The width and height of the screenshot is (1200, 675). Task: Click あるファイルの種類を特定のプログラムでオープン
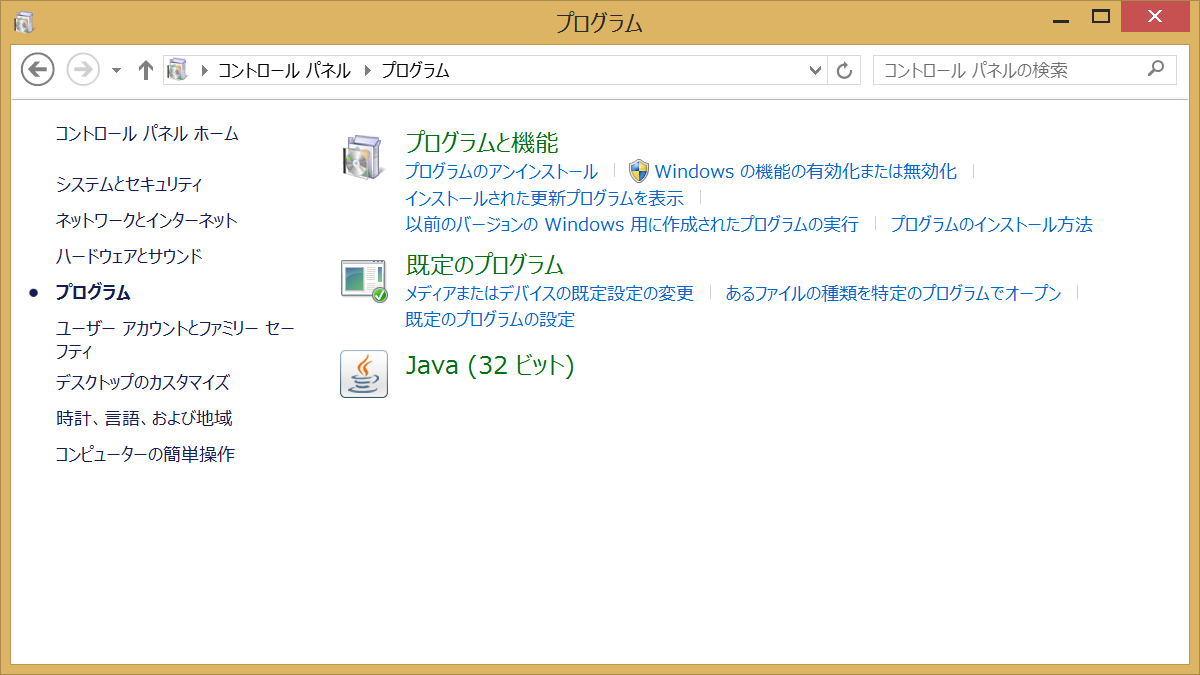(x=893, y=293)
